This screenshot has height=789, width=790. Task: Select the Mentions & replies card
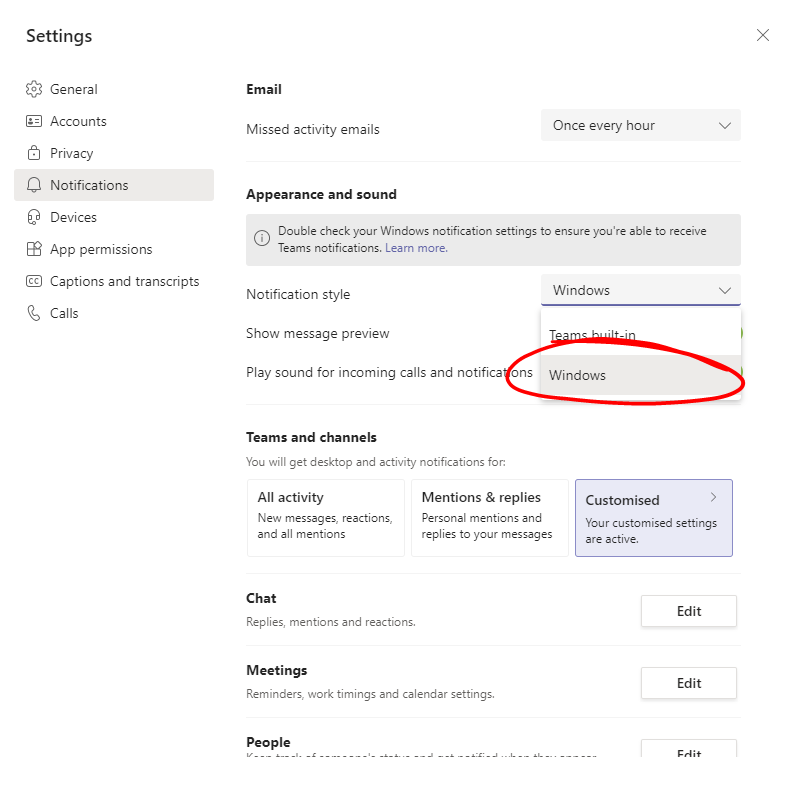[x=488, y=517]
